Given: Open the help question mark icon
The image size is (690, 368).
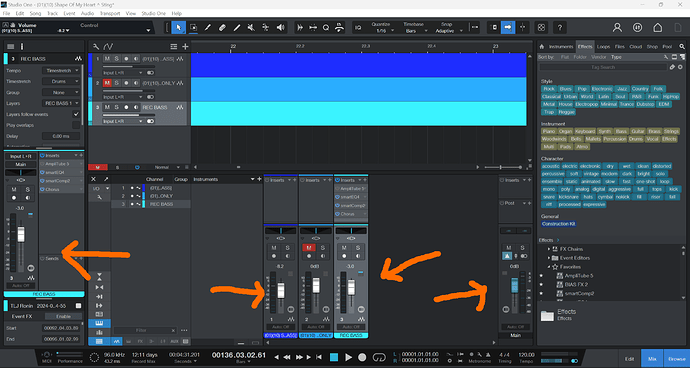Looking at the screenshot, I should click(559, 27).
